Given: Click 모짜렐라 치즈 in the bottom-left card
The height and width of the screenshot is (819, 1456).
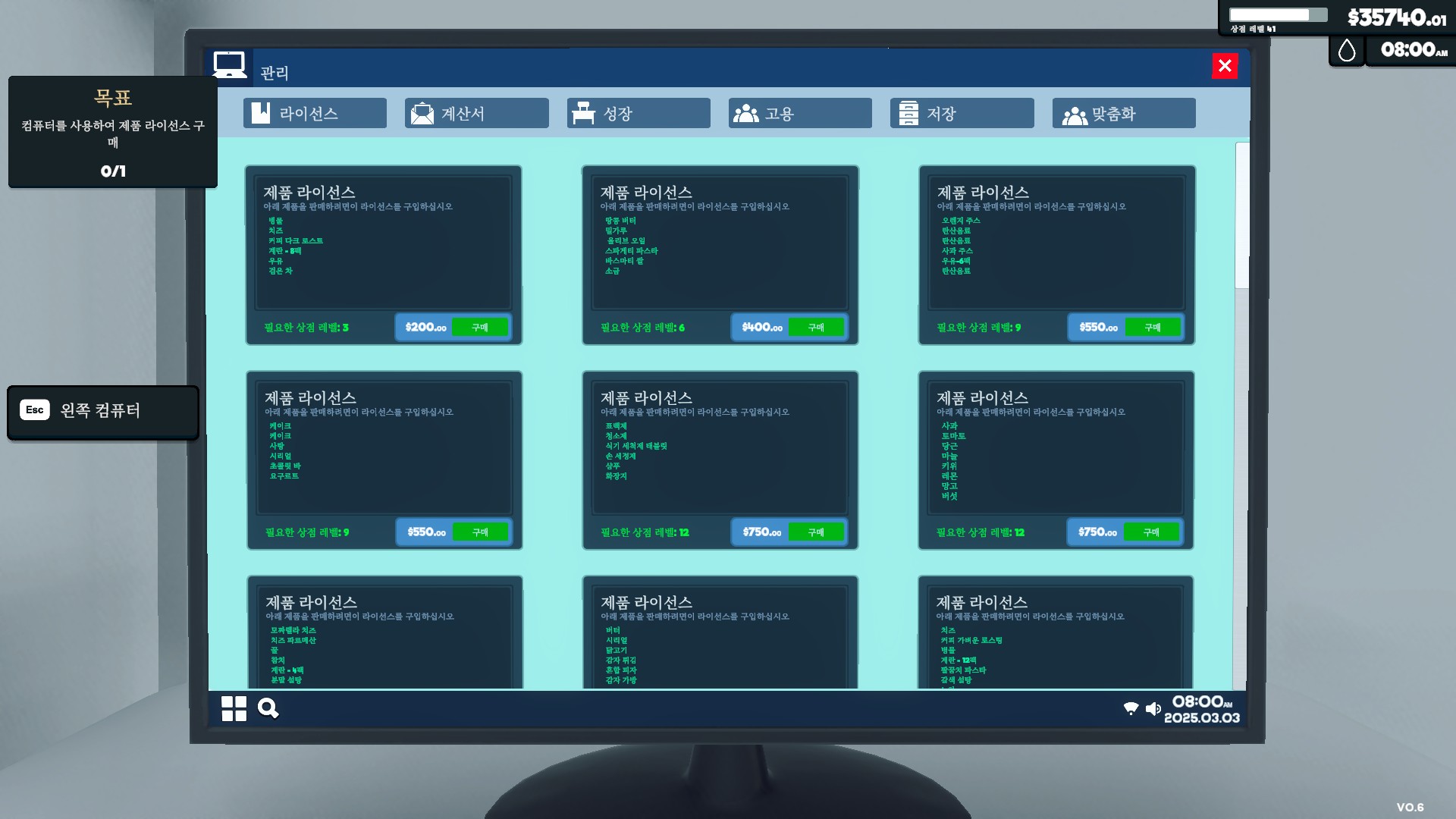Looking at the screenshot, I should click(293, 630).
